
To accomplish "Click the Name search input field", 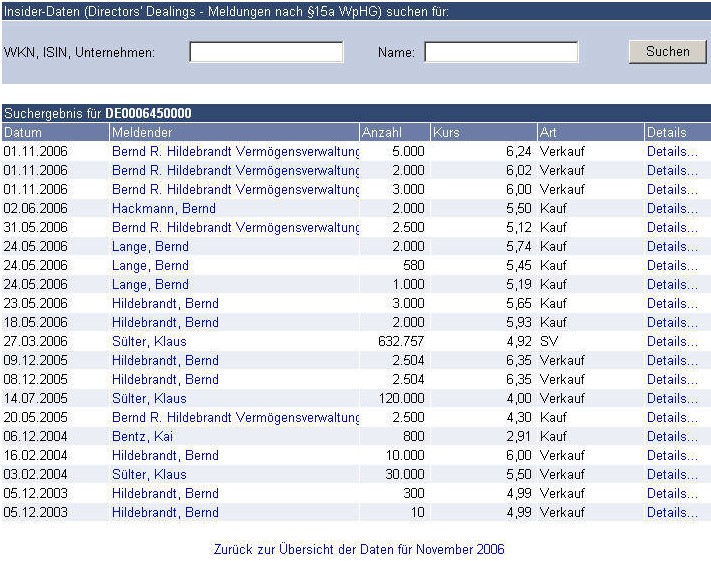I will click(x=501, y=52).
